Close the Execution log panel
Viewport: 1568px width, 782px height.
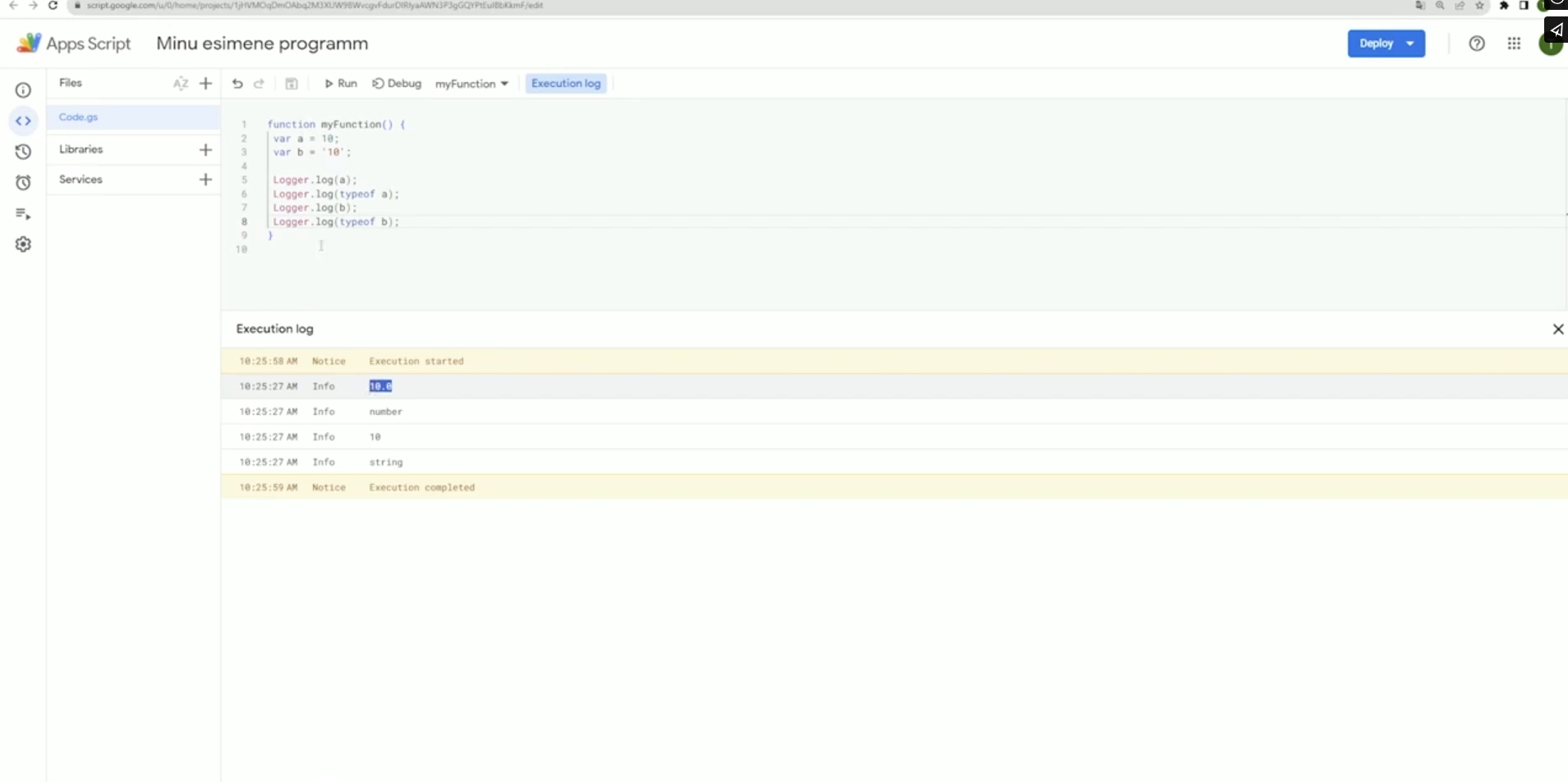coord(1557,329)
